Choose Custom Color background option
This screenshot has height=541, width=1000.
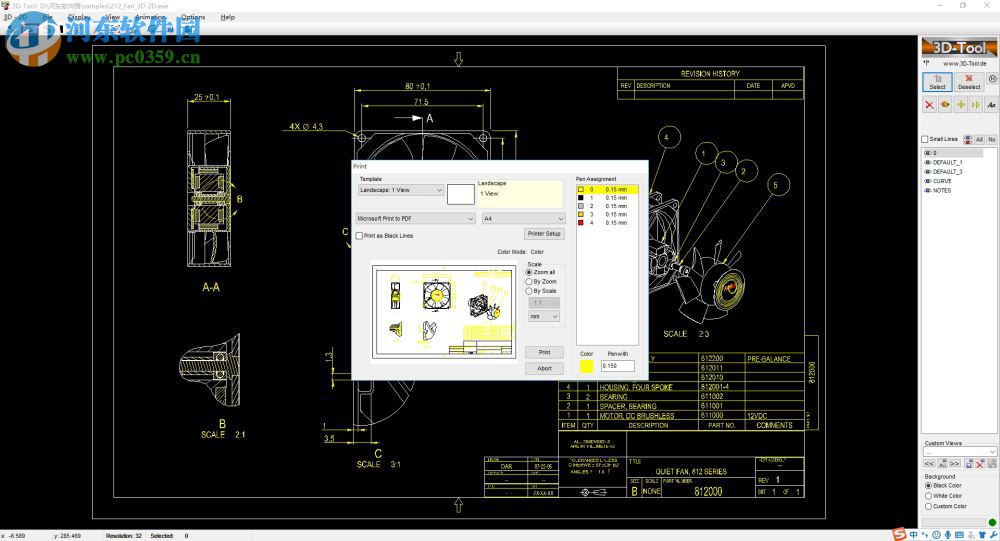[x=929, y=506]
